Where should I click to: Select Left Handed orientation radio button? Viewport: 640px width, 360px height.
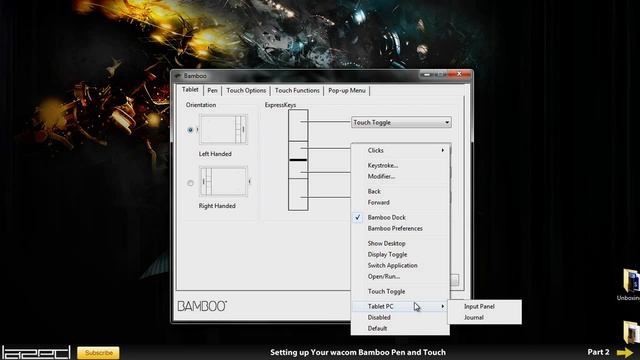[190, 130]
